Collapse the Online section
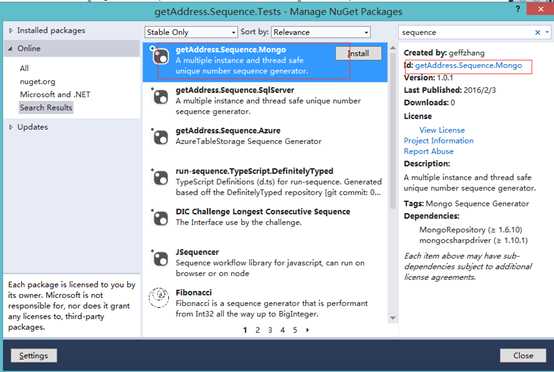 click(10, 48)
